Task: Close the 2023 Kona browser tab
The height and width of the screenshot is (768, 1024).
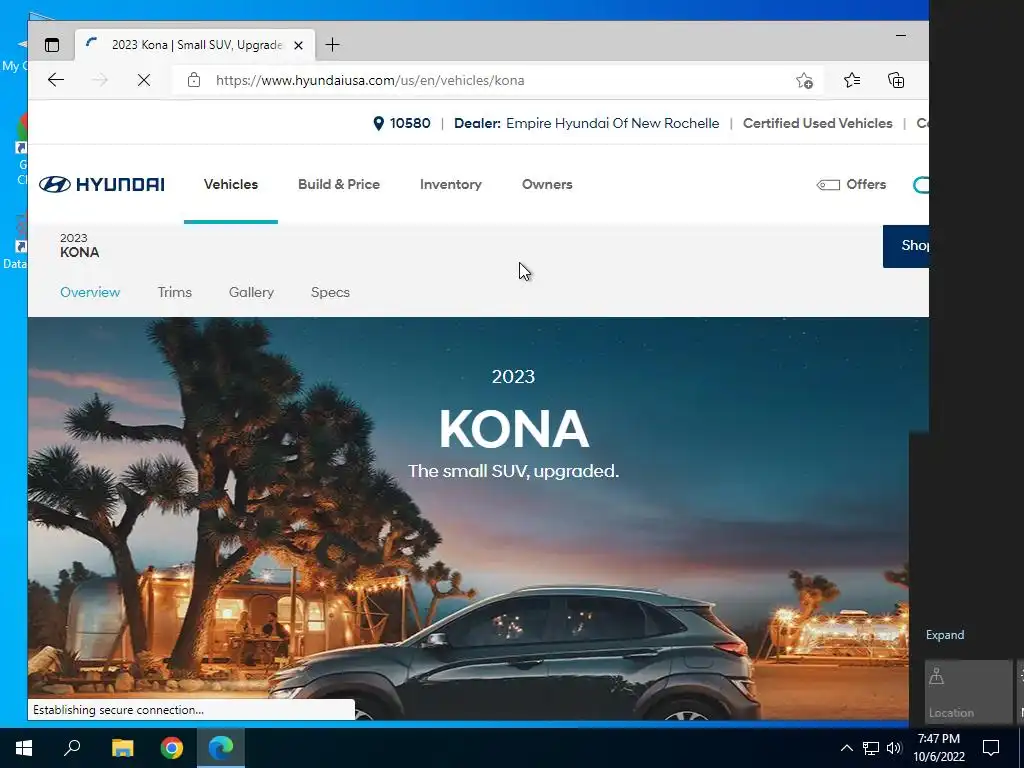Action: click(298, 45)
